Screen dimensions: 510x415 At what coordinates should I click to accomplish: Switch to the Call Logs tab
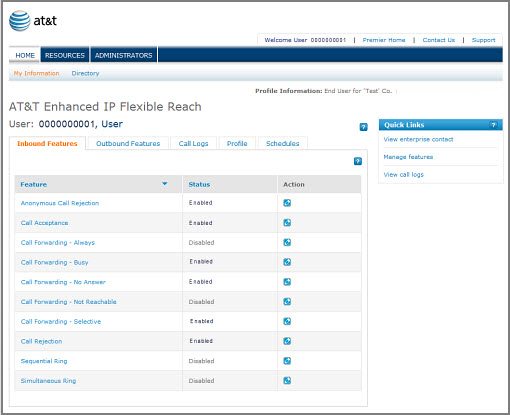click(193, 144)
